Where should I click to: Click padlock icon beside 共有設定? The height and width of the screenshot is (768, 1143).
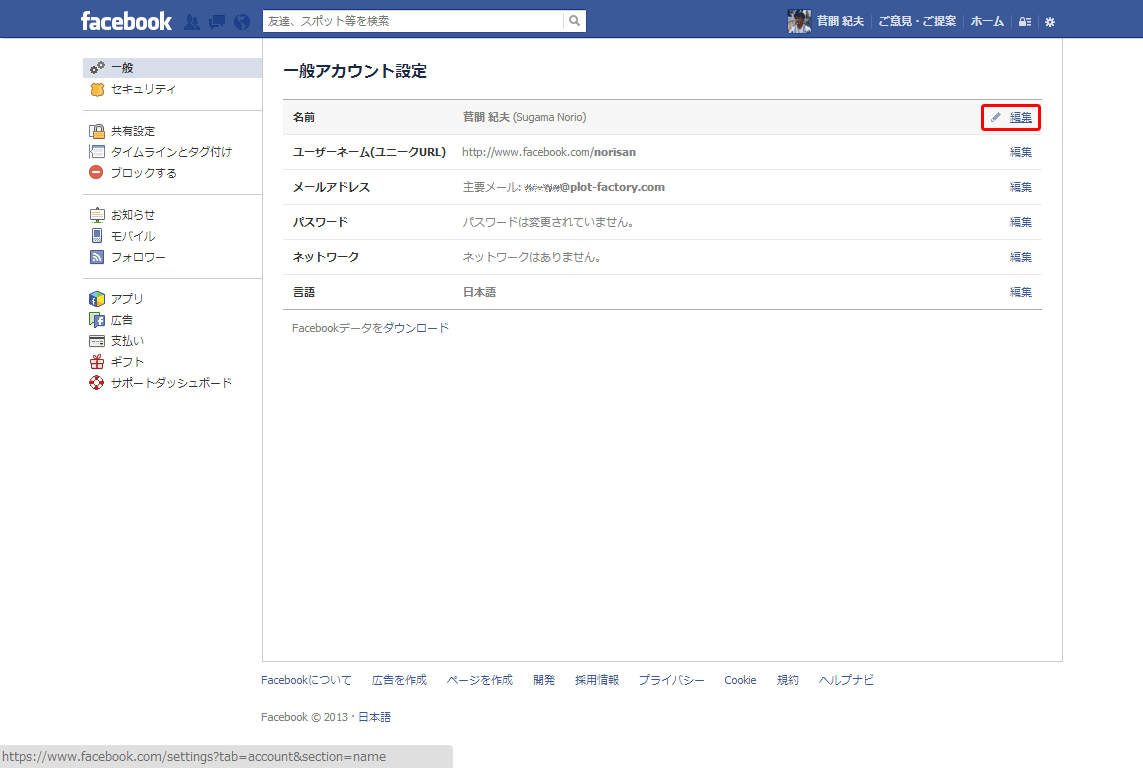(x=97, y=131)
